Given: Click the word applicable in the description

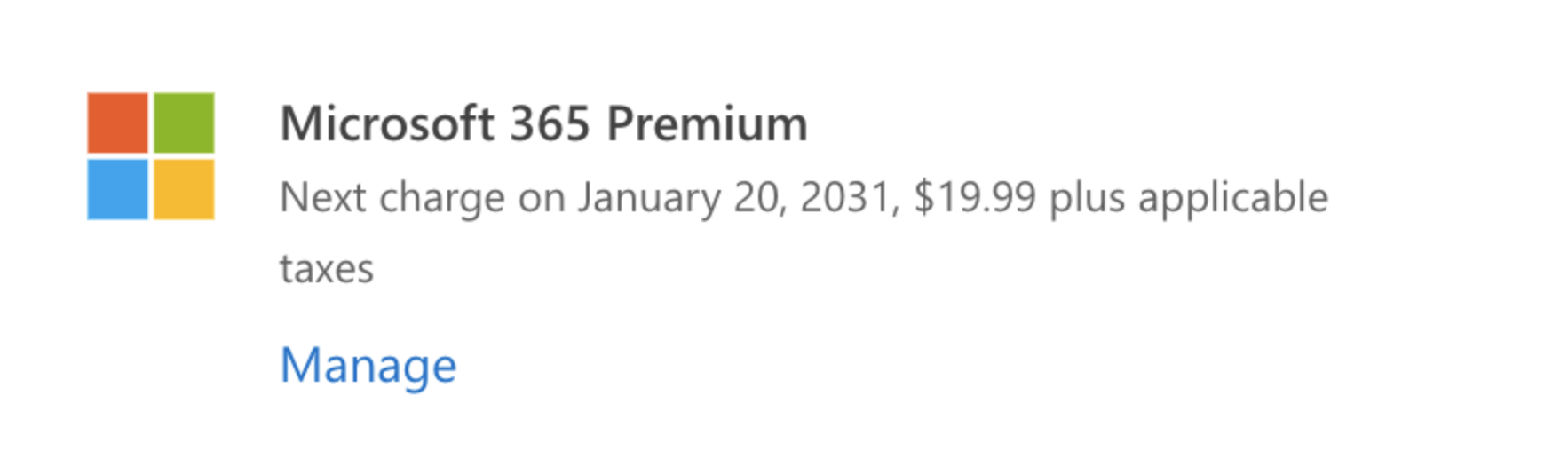Looking at the screenshot, I should 1233,198.
